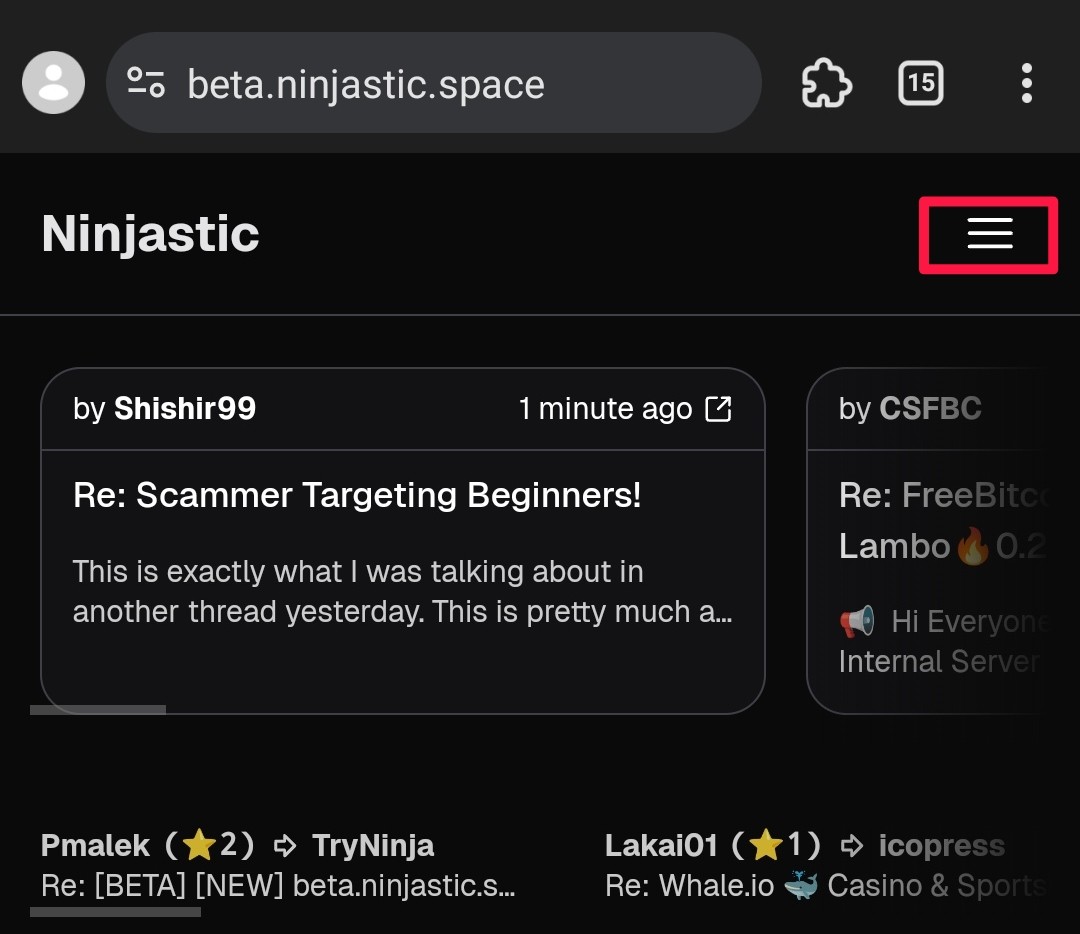Open the CSFBC author link
Screen dimensions: 1080x934
930,408
